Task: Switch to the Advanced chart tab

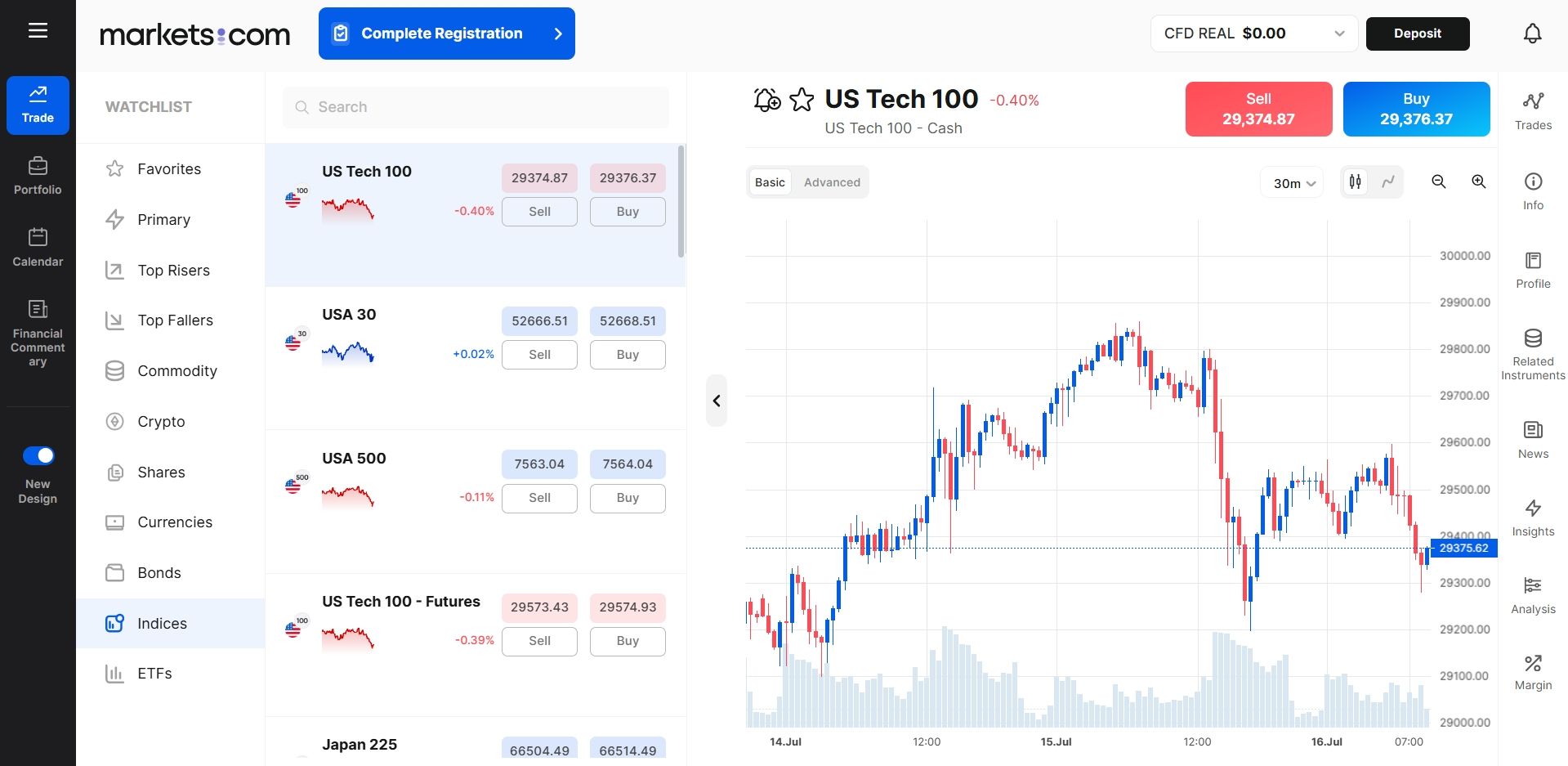Action: [831, 182]
